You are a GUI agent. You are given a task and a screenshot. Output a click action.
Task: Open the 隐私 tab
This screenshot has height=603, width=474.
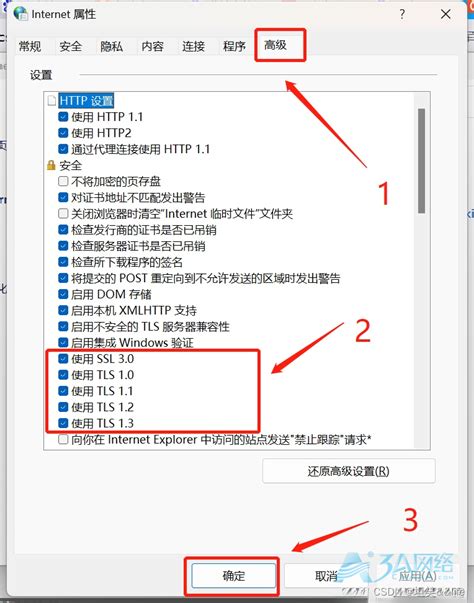111,47
